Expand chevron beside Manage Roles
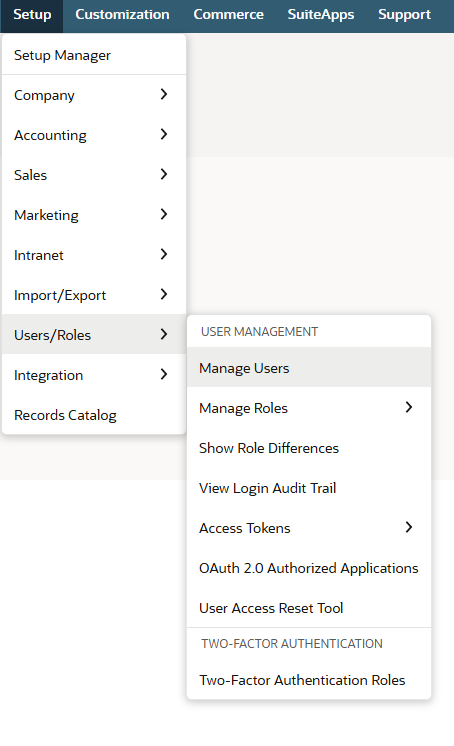 tap(408, 407)
